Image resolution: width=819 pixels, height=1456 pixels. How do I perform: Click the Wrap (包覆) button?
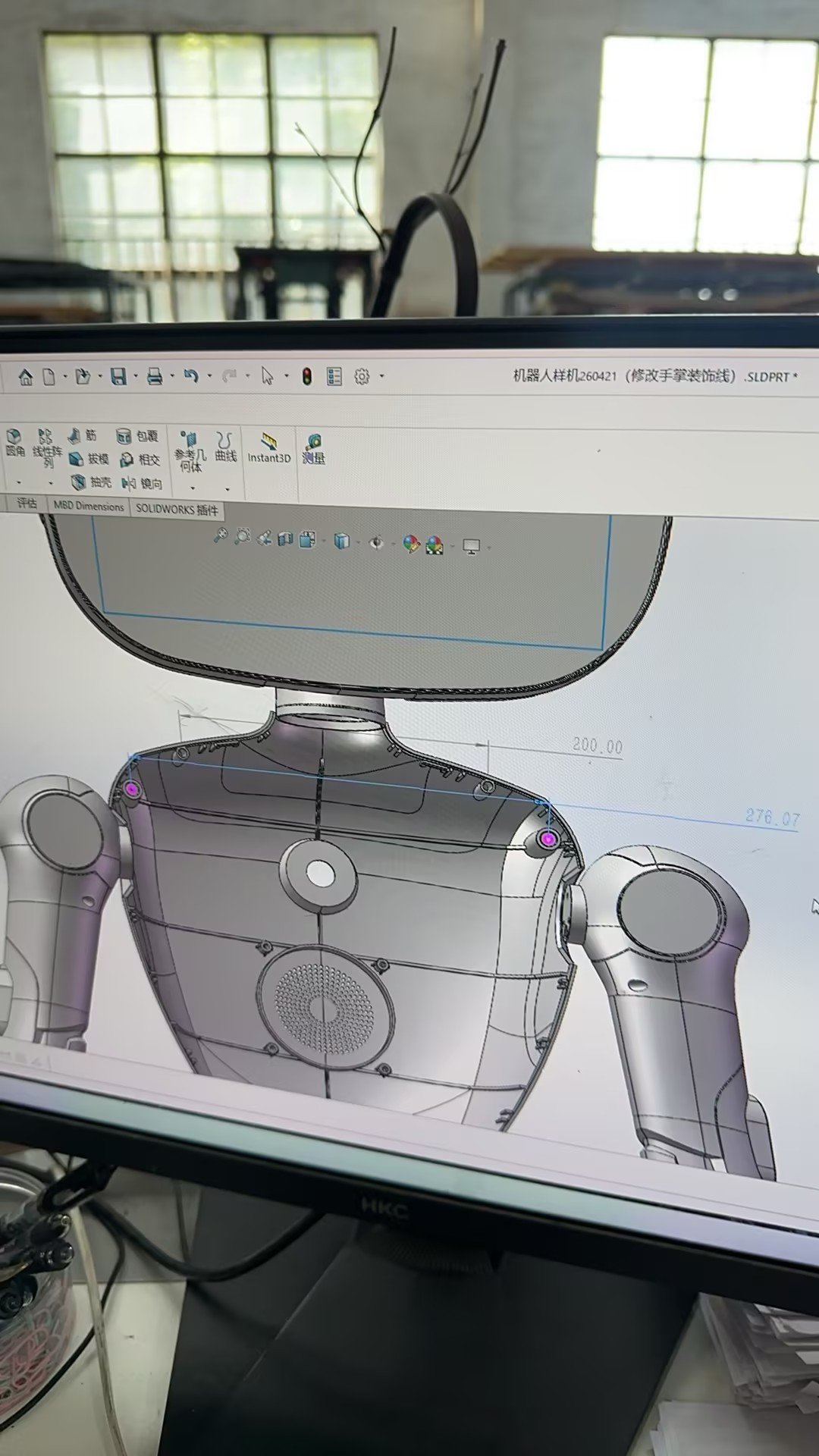click(x=137, y=436)
